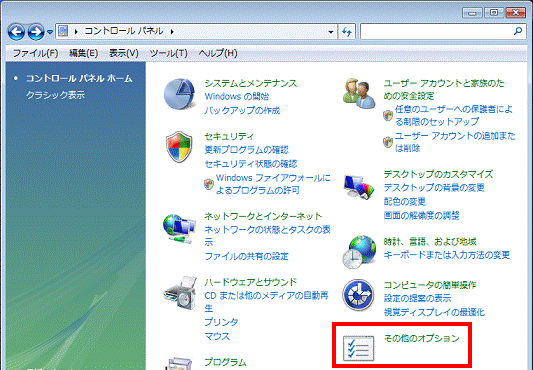Click the Forward navigation arrow button
Viewport: 533px width, 370px height.
click(x=36, y=32)
